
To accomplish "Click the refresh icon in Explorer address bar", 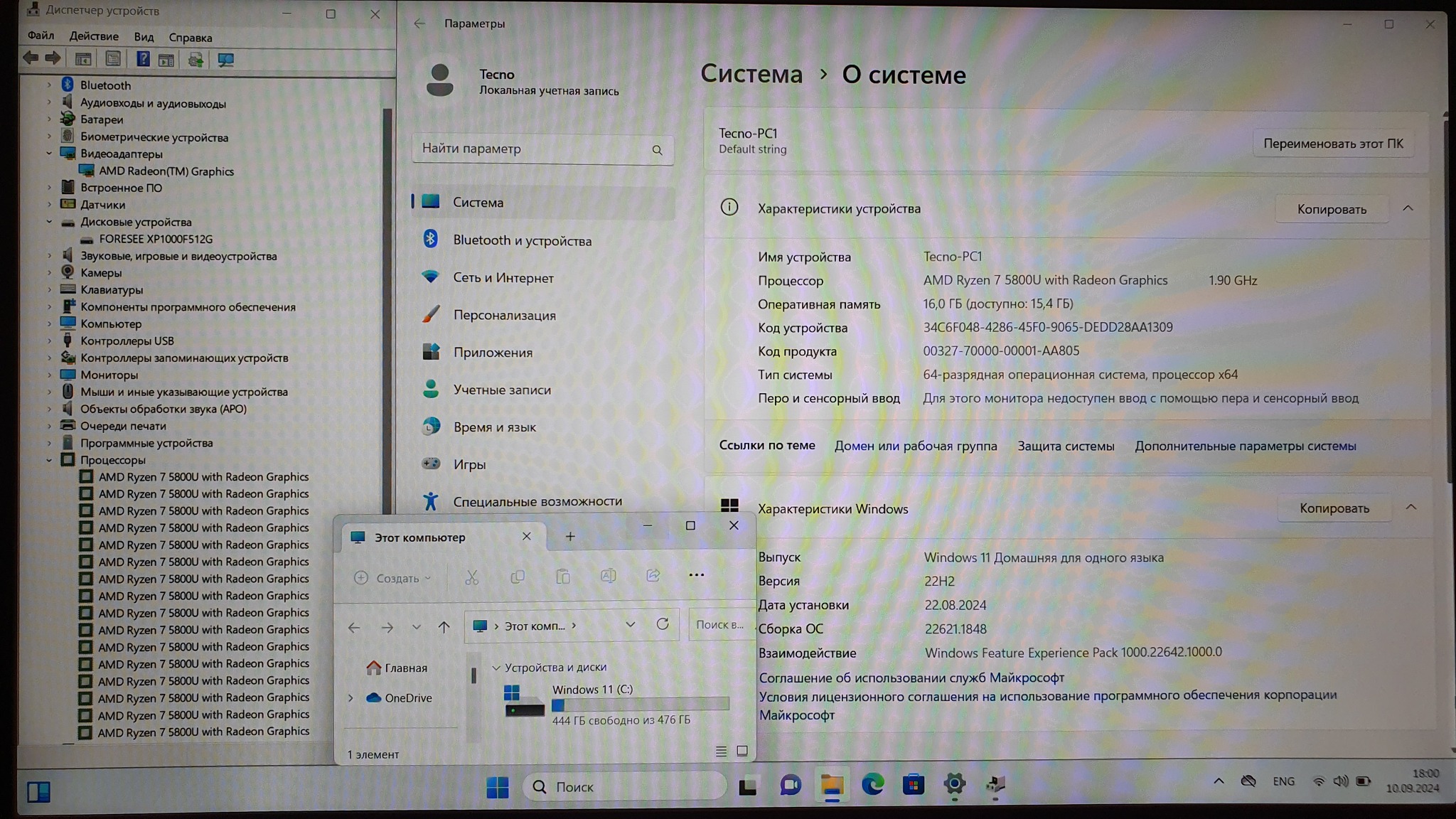I will pos(663,624).
